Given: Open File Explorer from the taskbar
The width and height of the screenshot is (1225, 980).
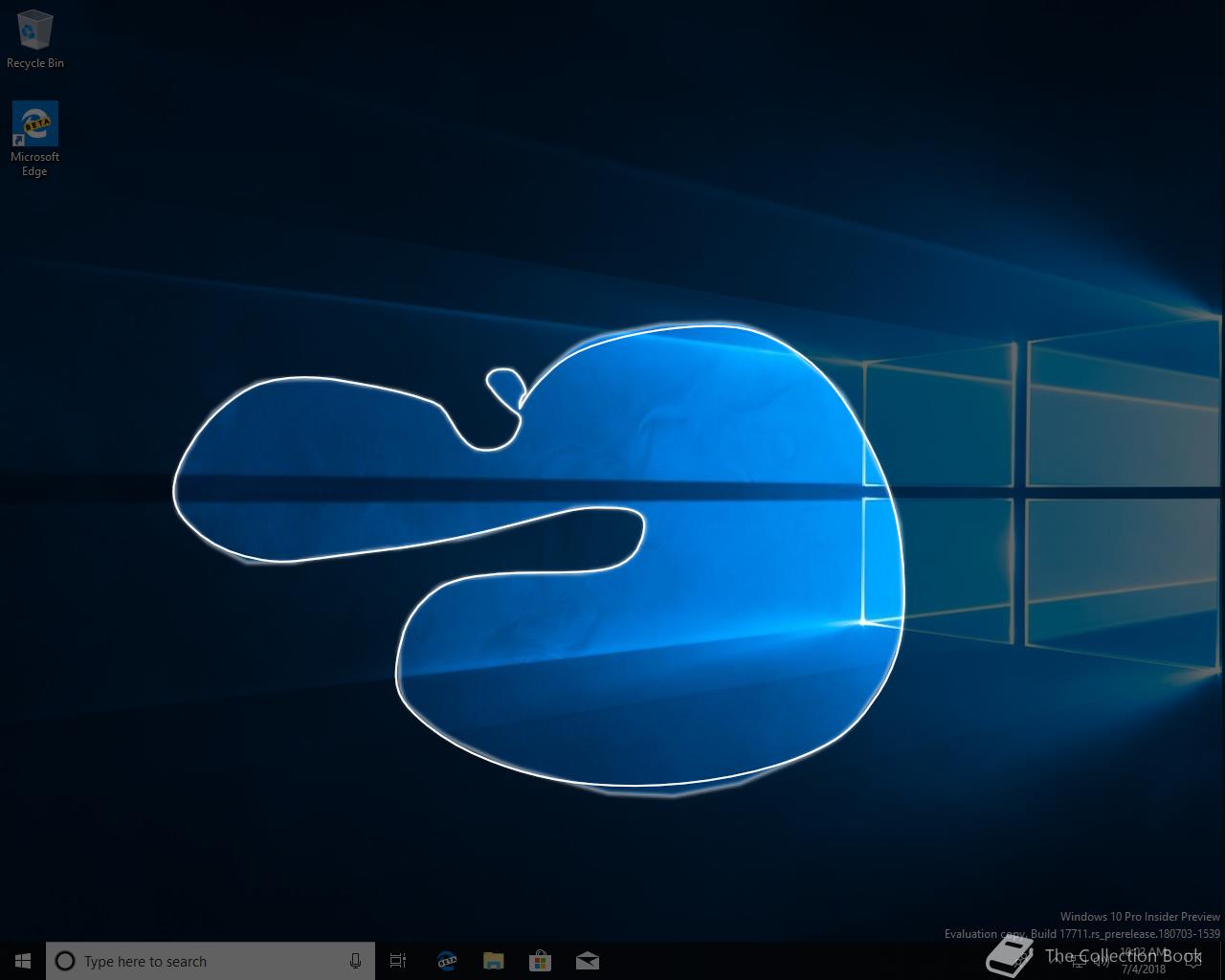Looking at the screenshot, I should [493, 961].
